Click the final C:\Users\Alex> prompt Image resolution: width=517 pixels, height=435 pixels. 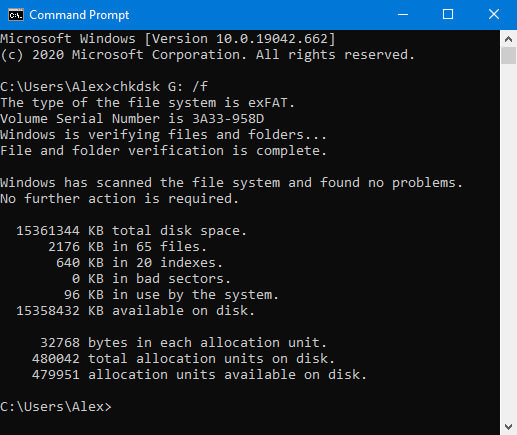56,407
